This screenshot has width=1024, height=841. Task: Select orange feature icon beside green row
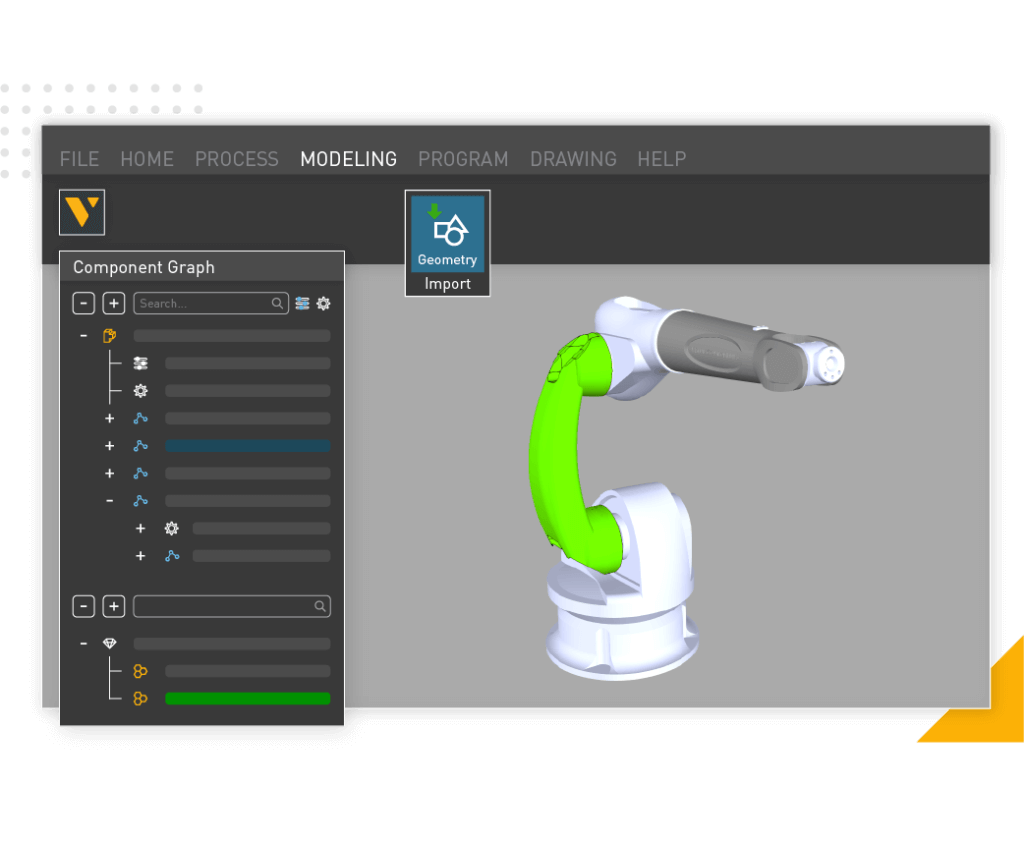click(140, 699)
